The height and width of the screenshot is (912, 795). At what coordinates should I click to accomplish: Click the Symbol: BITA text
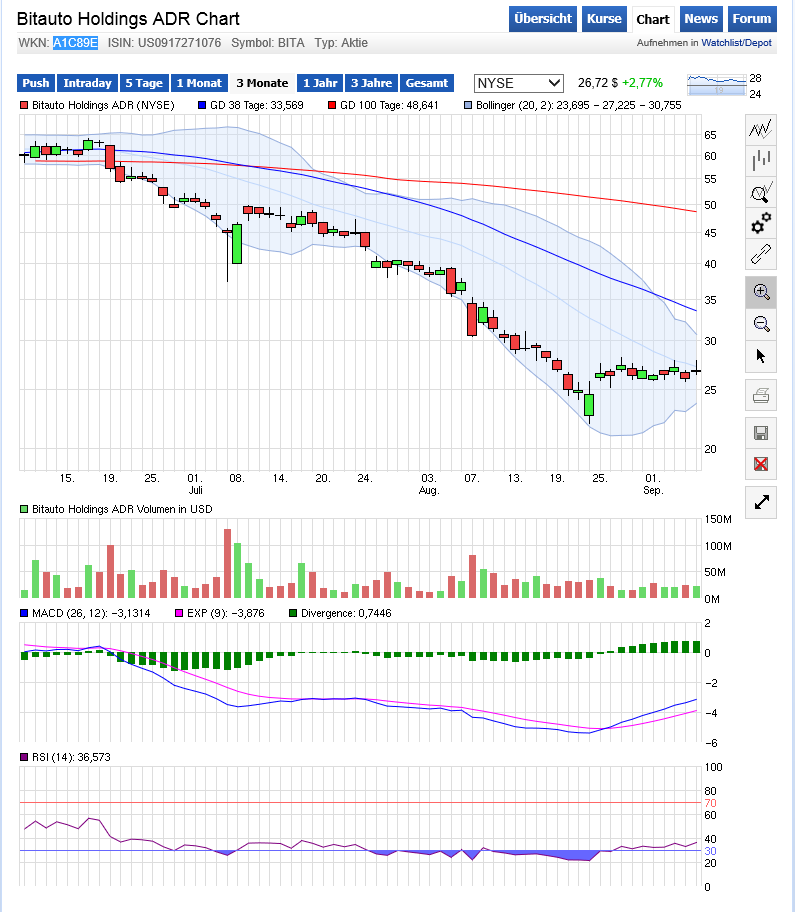[268, 43]
